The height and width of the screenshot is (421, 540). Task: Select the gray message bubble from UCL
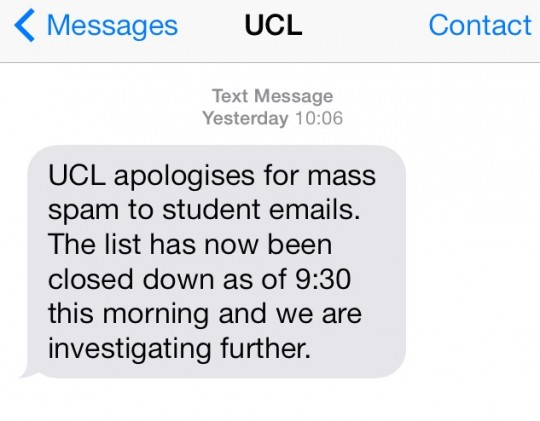[216, 261]
